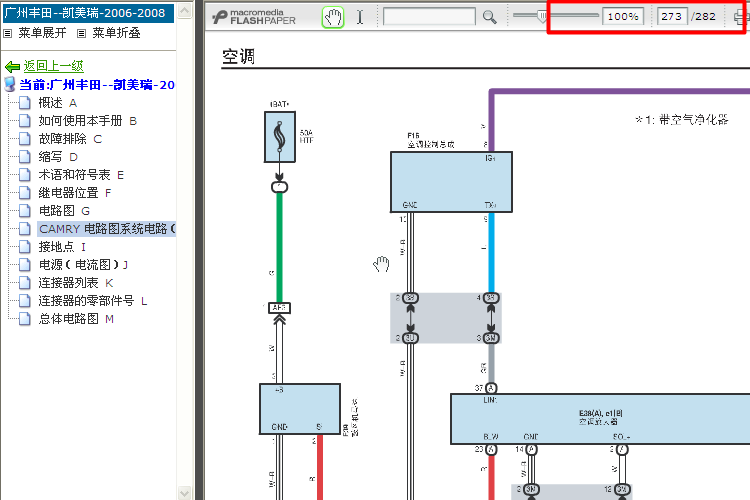
Task: Click the 广州丰田--凯美瑞-2006-2008 title bar
Action: (88, 13)
